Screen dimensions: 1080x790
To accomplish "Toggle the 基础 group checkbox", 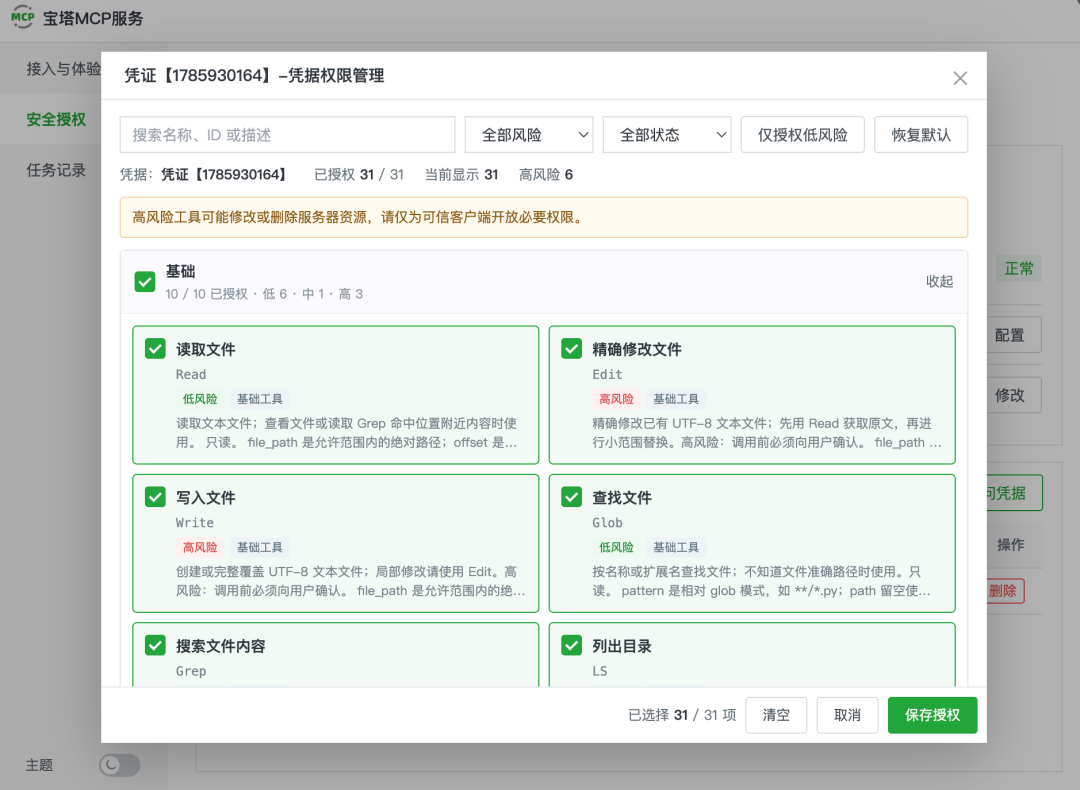I will click(x=145, y=282).
